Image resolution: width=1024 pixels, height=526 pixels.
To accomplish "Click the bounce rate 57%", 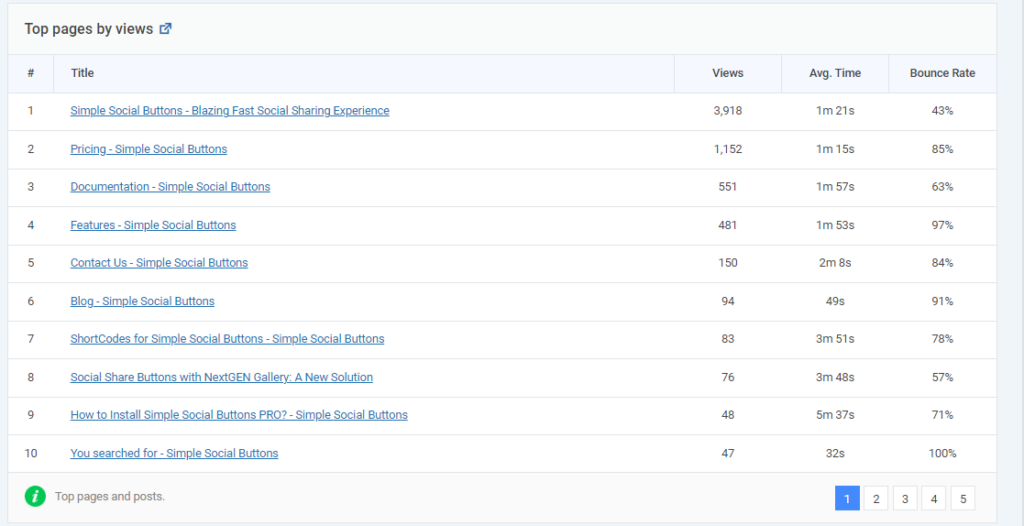I will point(942,378).
